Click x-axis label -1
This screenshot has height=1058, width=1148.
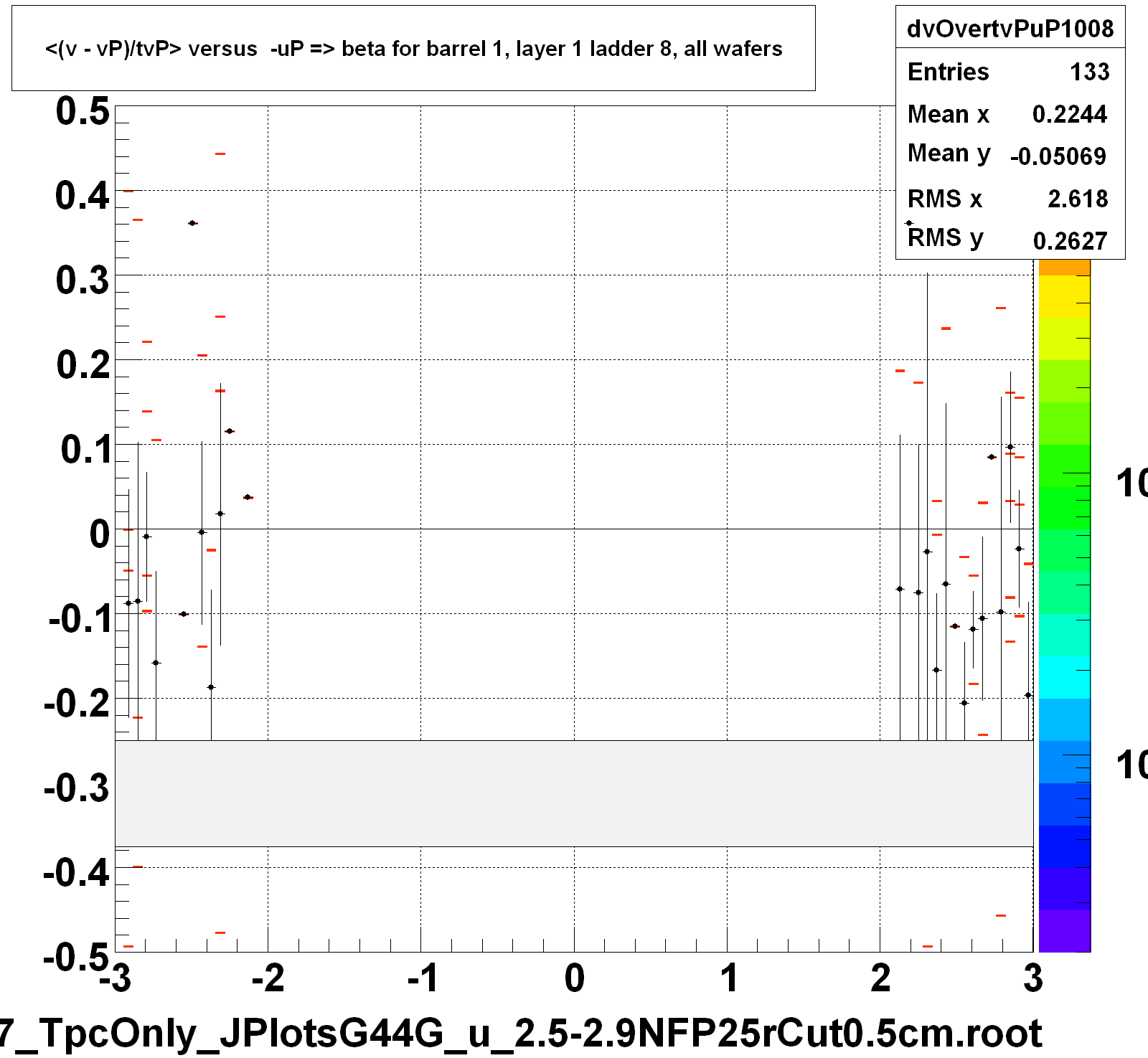tap(423, 978)
